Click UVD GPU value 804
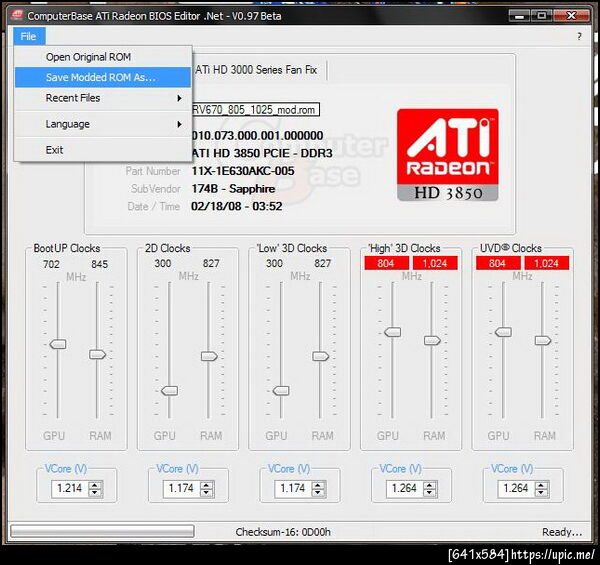Image resolution: width=600 pixels, height=565 pixels. point(497,263)
